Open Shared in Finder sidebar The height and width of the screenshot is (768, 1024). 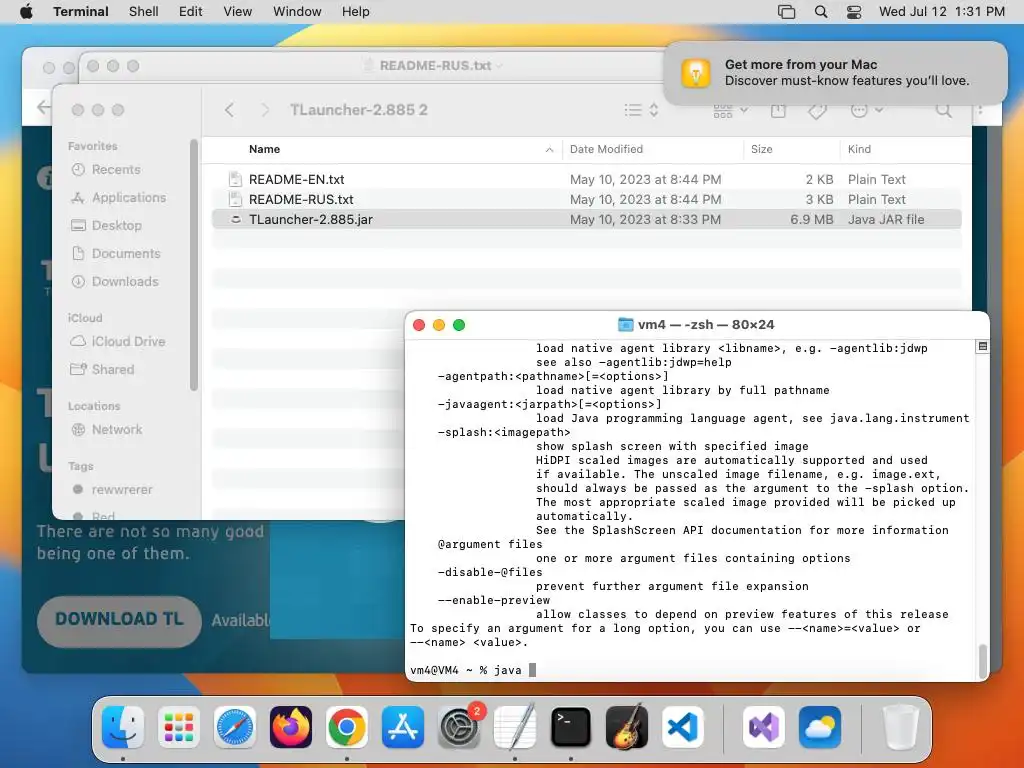(x=103, y=370)
